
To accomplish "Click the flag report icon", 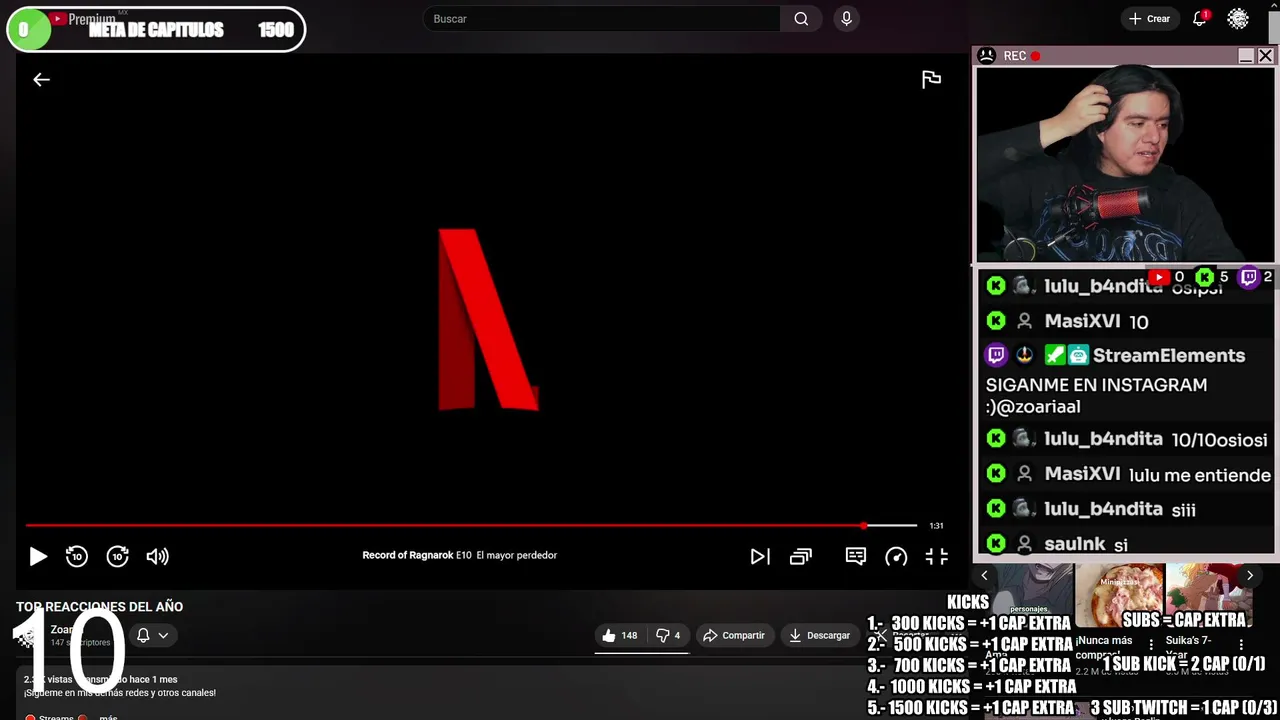I will [931, 80].
